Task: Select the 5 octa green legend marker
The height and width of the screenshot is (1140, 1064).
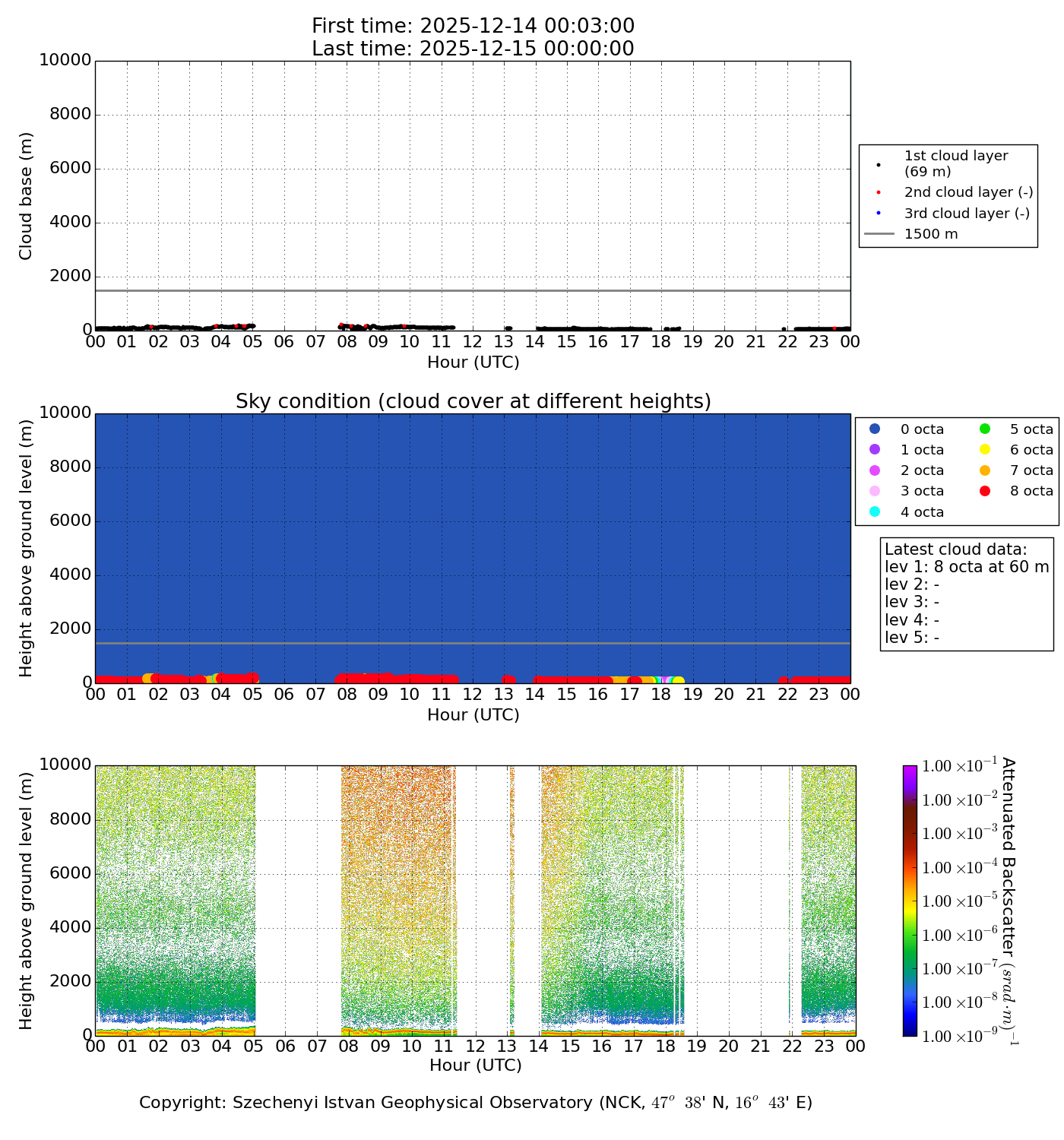Action: (x=985, y=429)
